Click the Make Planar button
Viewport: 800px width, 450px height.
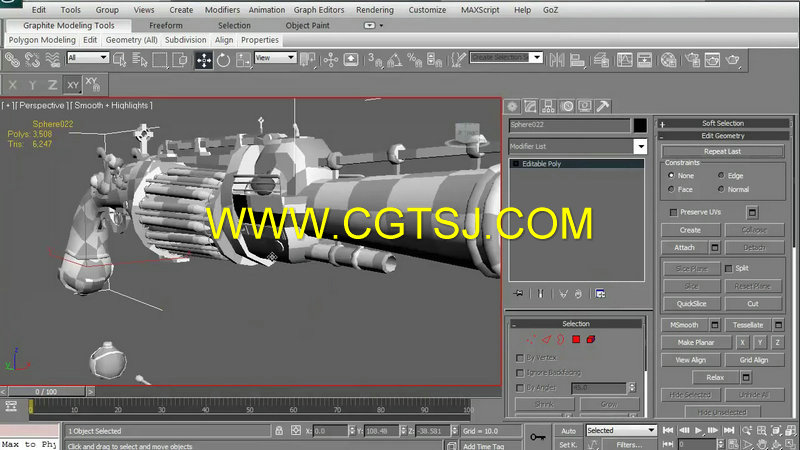[696, 342]
